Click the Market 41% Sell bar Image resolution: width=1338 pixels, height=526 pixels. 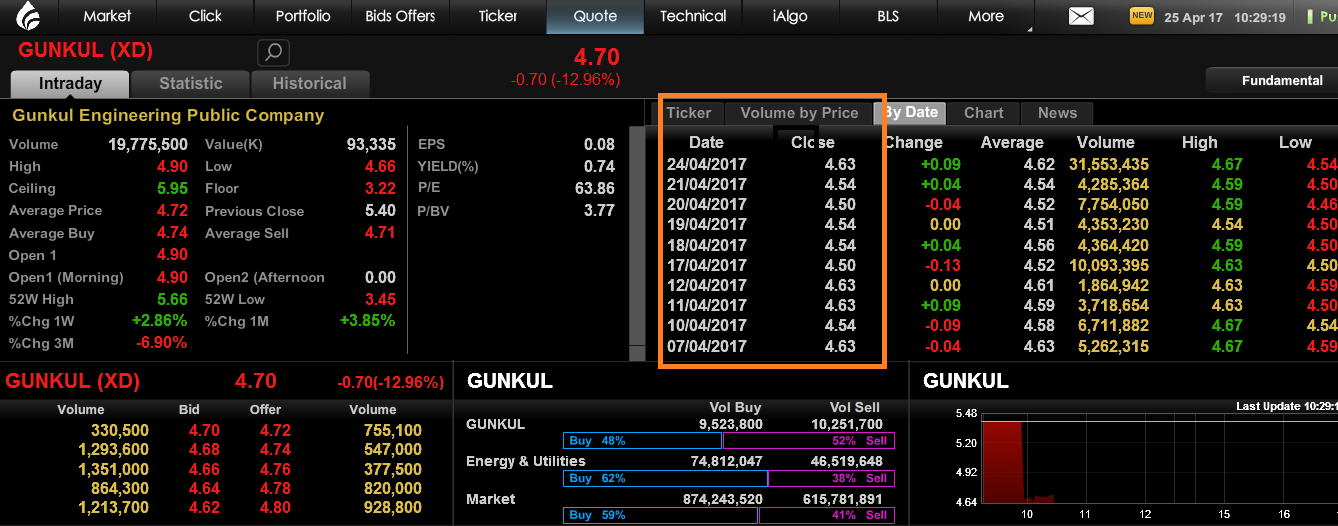pyautogui.click(x=828, y=516)
